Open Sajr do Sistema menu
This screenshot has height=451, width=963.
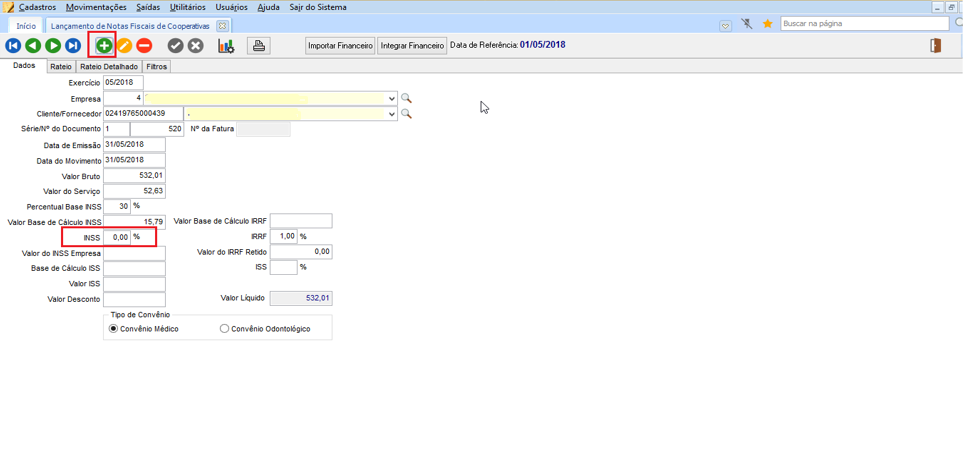[x=318, y=7]
